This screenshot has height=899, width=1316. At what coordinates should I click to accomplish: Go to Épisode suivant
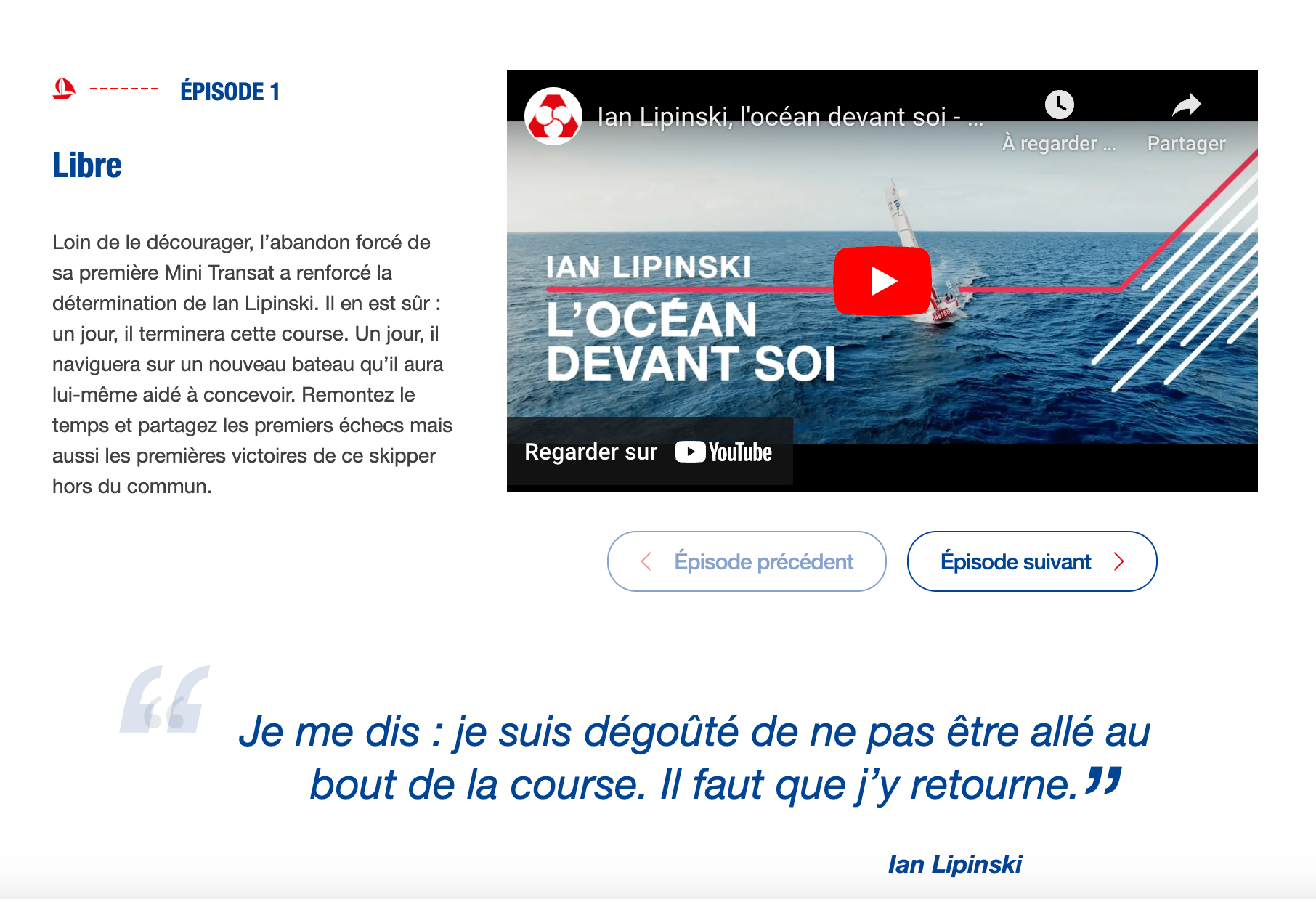1032,561
